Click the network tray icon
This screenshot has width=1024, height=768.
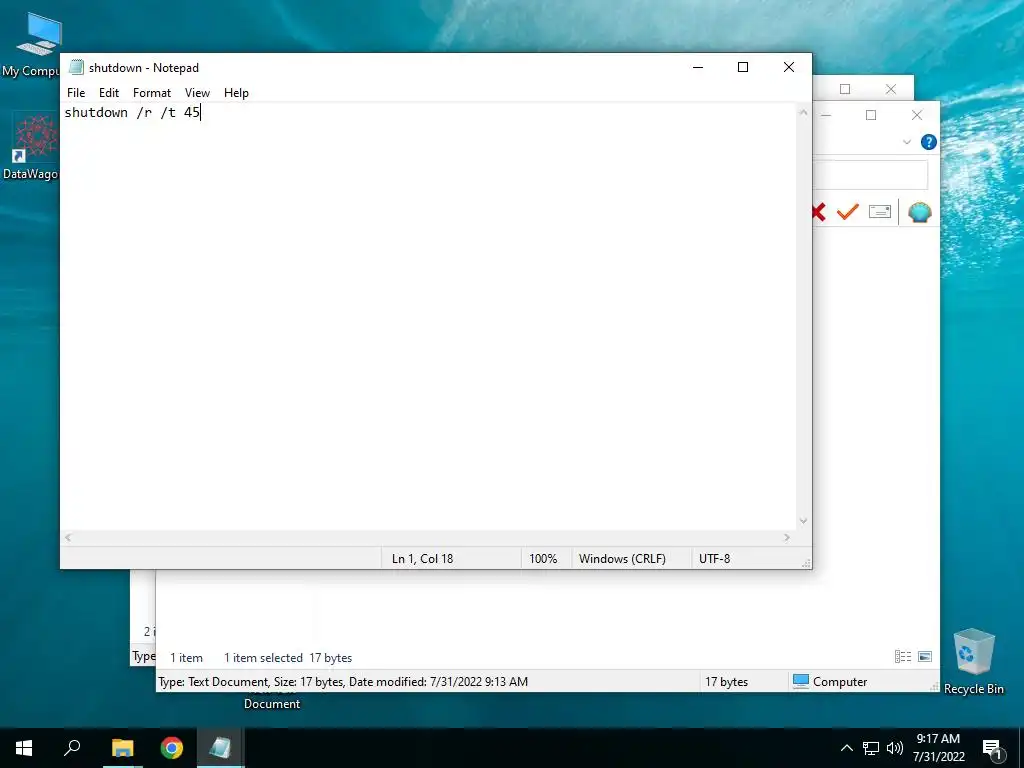click(x=871, y=748)
